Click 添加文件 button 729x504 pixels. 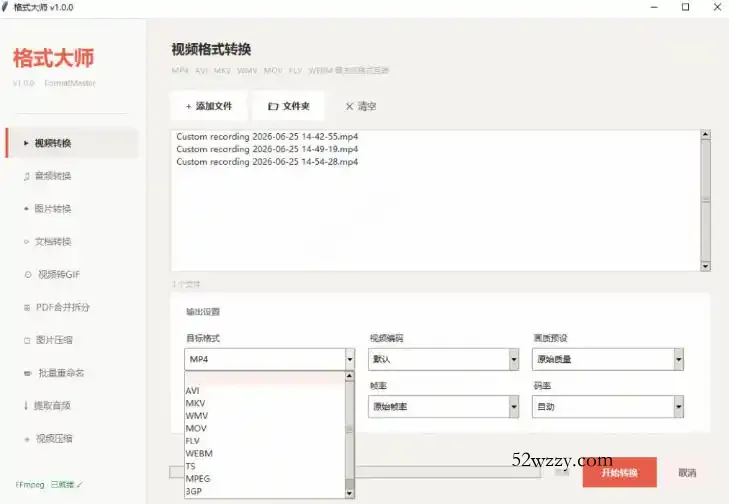(209, 106)
